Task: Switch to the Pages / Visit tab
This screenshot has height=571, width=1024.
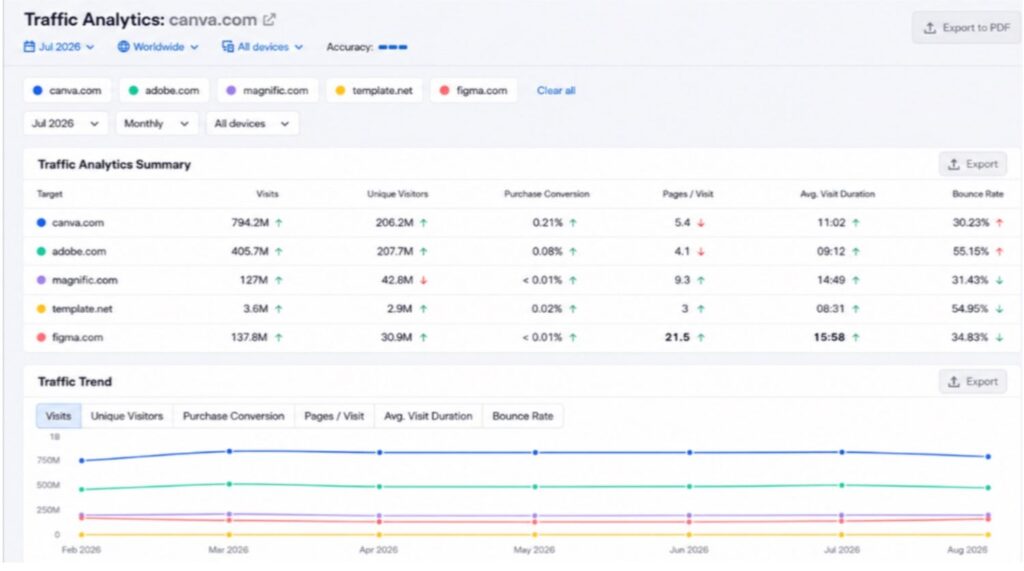Action: point(334,416)
